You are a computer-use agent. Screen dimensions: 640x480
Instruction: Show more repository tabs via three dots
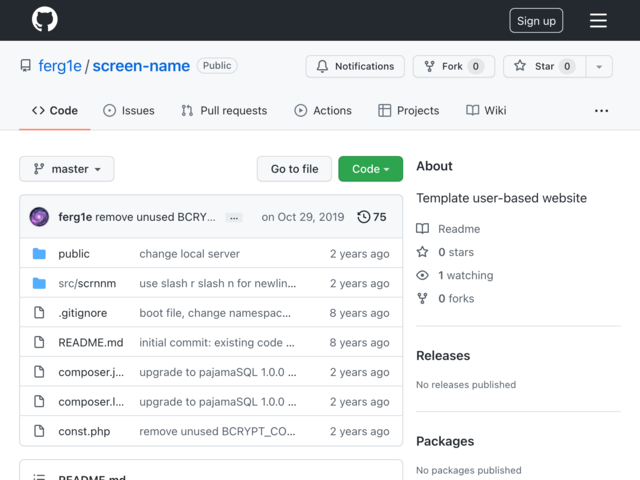(x=601, y=111)
